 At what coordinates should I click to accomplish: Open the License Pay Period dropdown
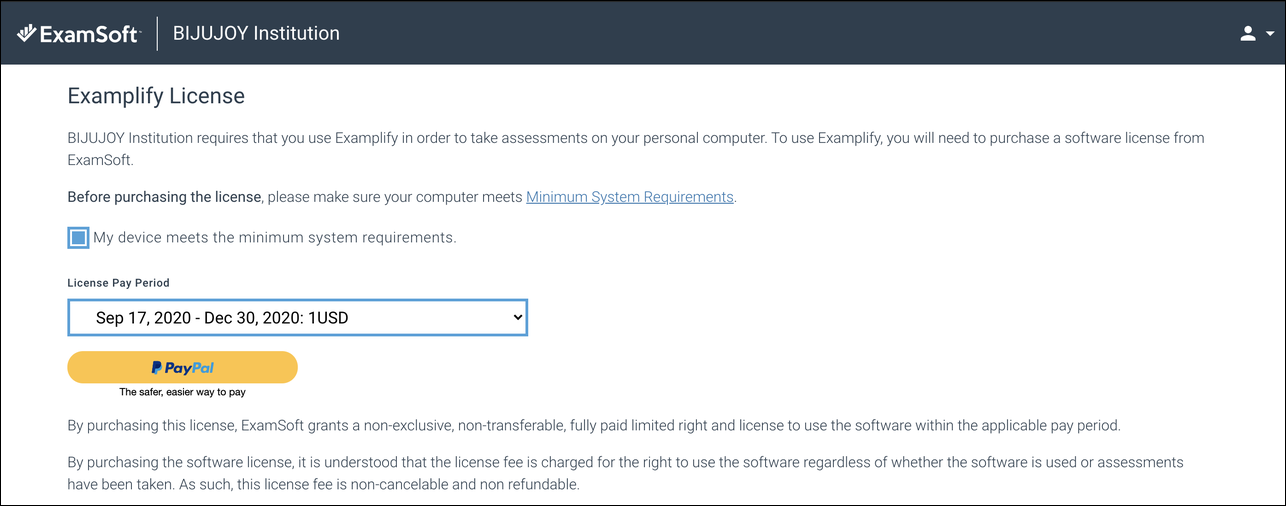coord(297,318)
